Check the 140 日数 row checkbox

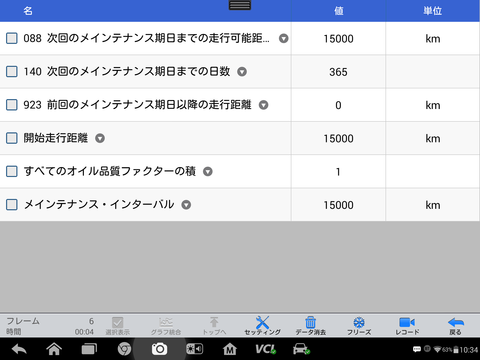click(12, 72)
